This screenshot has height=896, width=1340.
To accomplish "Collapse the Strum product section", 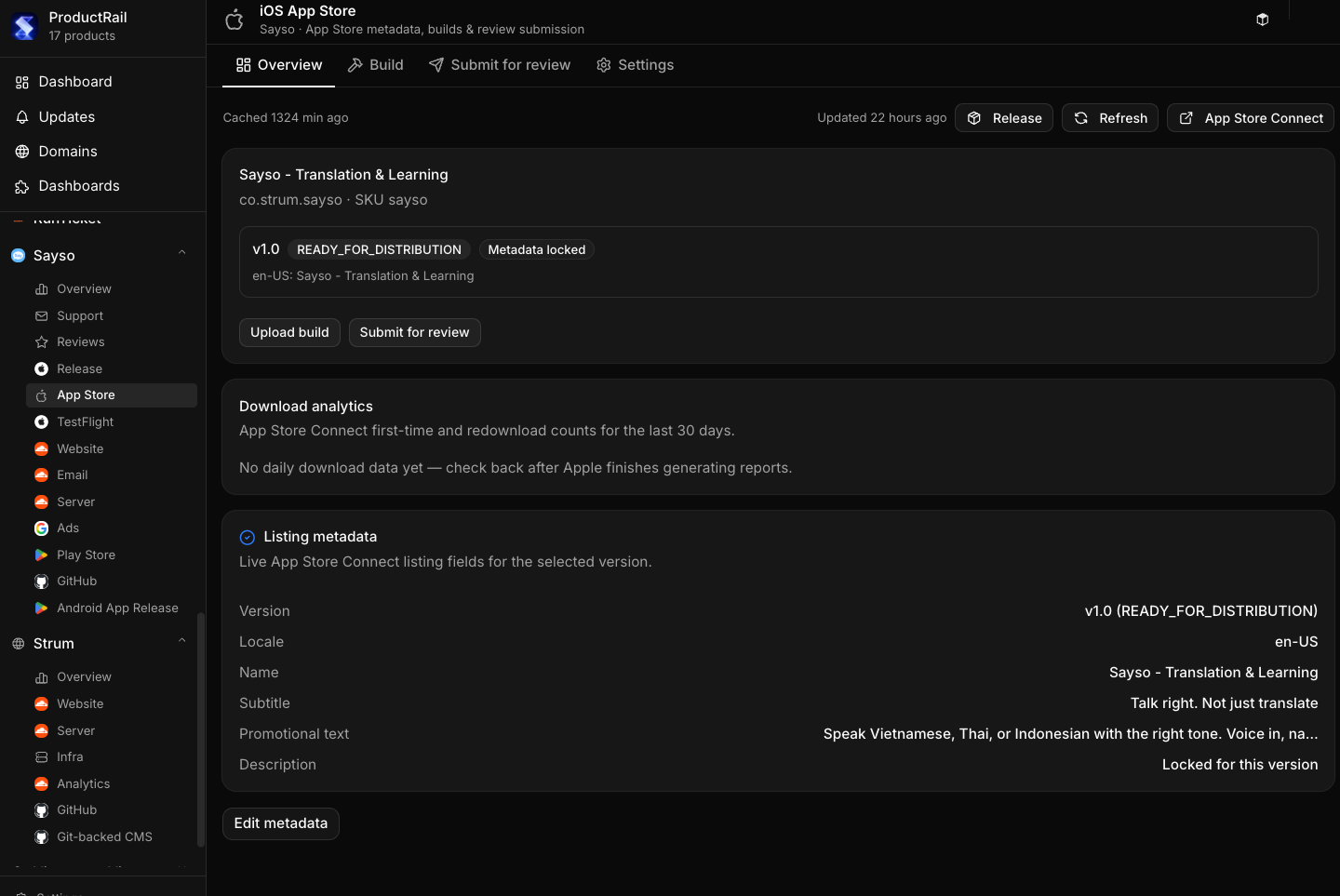I will [182, 641].
